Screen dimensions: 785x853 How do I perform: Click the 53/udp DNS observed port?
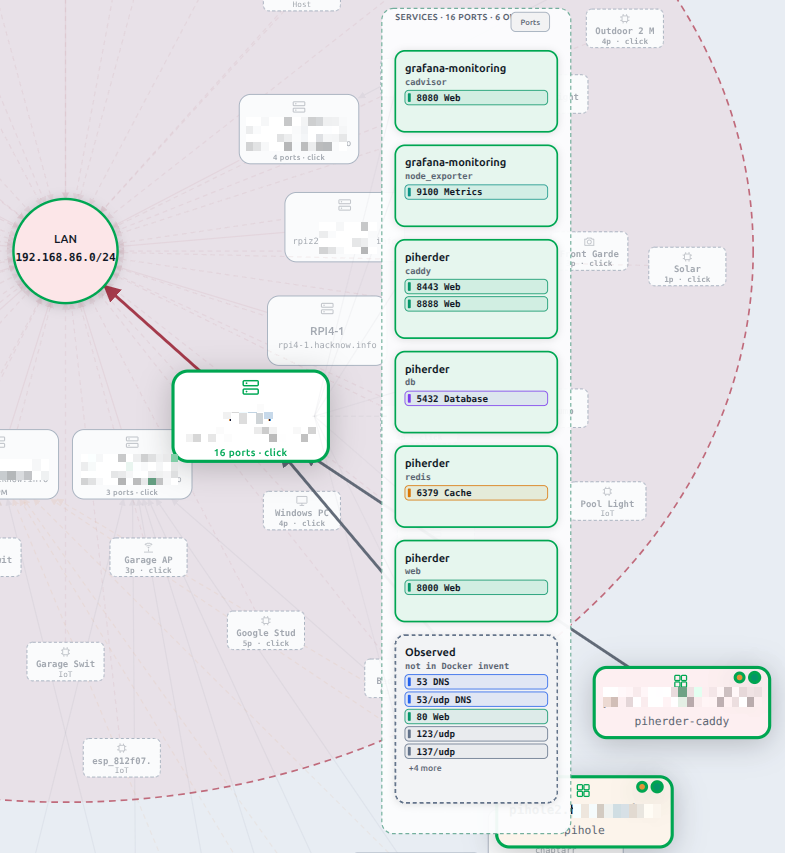coord(476,700)
